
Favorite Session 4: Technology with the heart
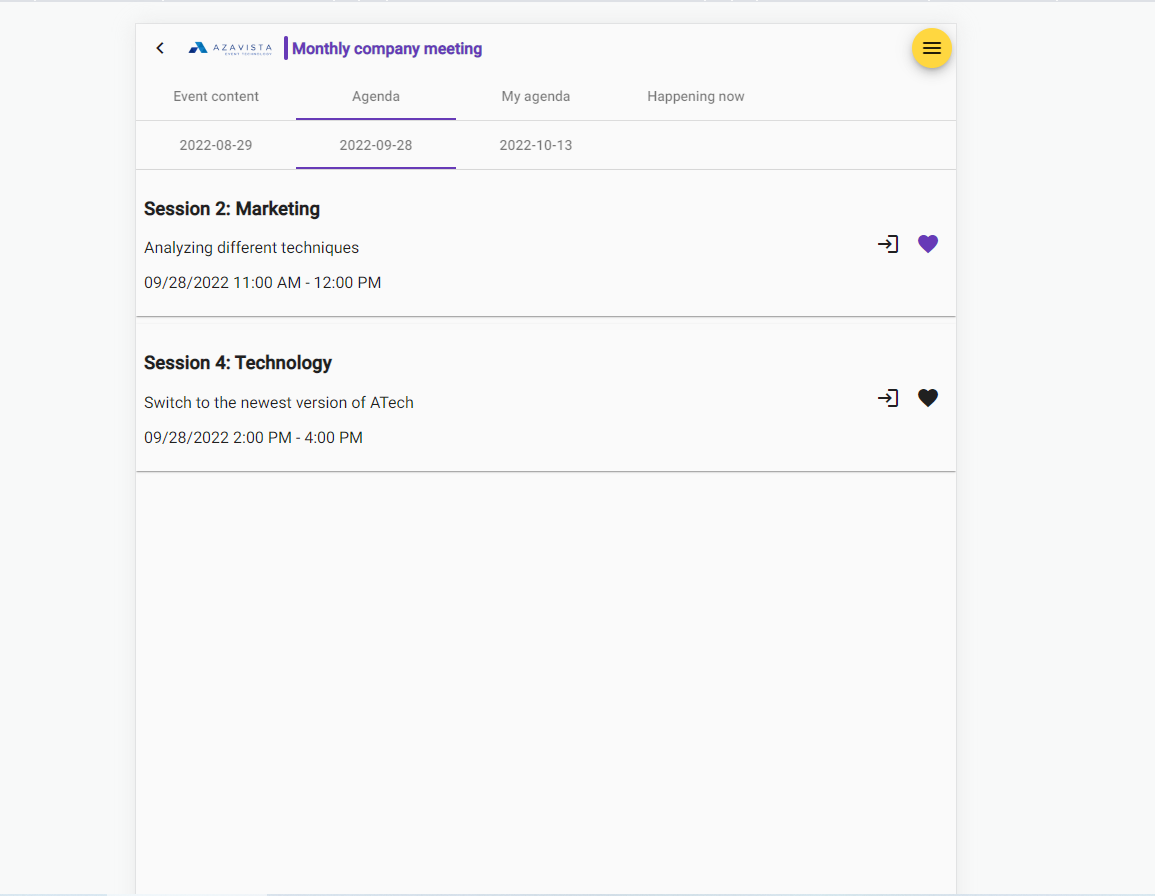pyautogui.click(x=928, y=398)
